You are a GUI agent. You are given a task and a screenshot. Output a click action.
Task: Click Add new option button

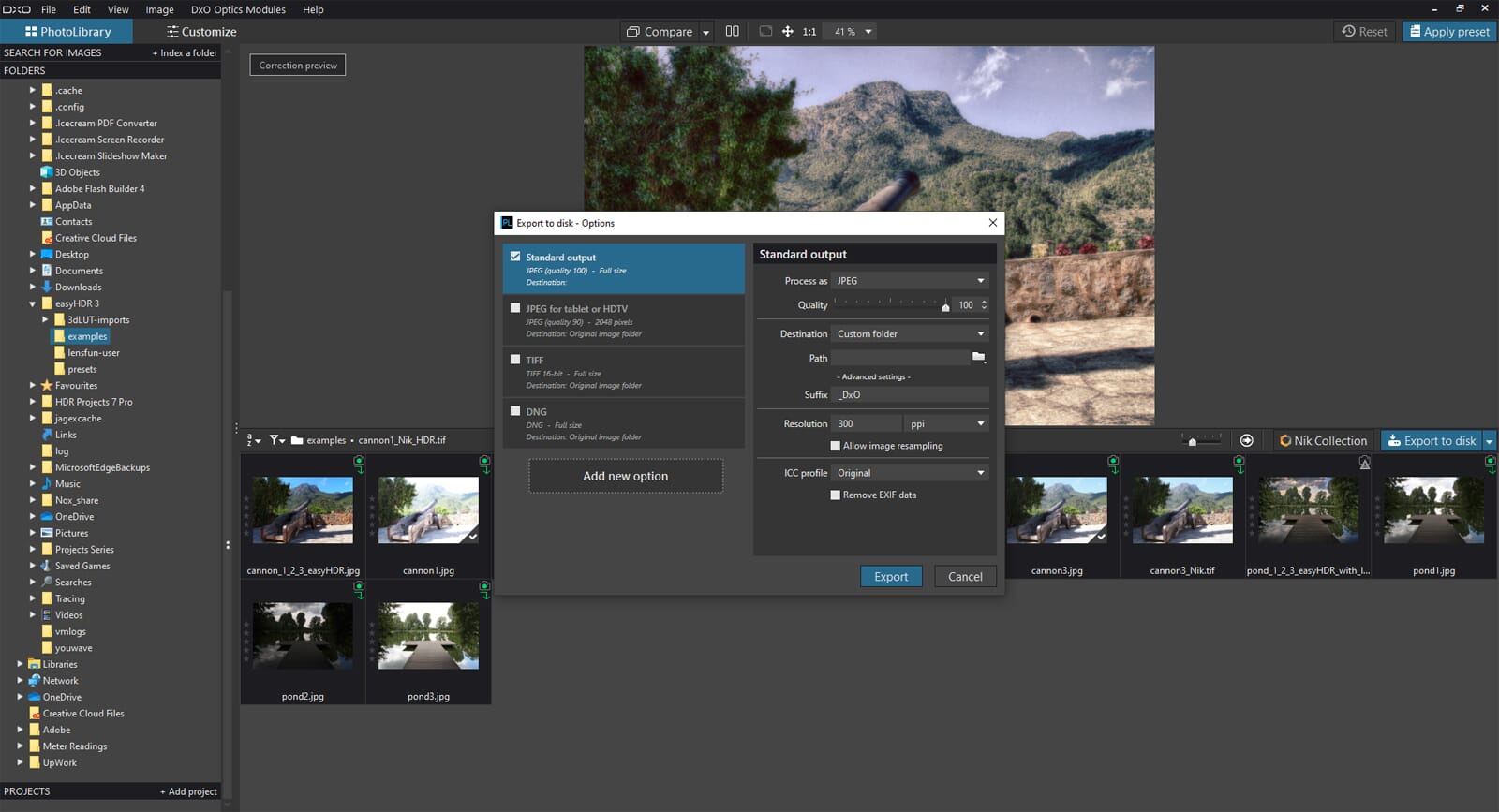[626, 476]
